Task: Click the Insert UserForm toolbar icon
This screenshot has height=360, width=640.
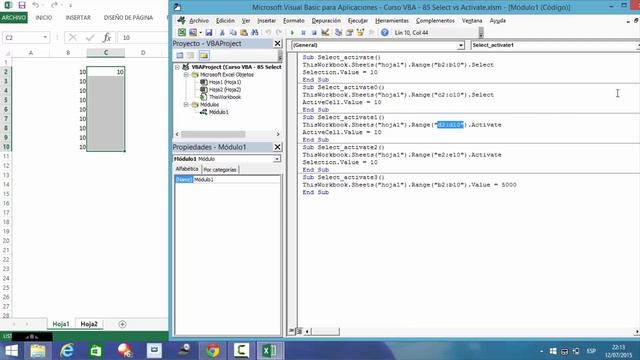Action: pyautogui.click(x=193, y=33)
